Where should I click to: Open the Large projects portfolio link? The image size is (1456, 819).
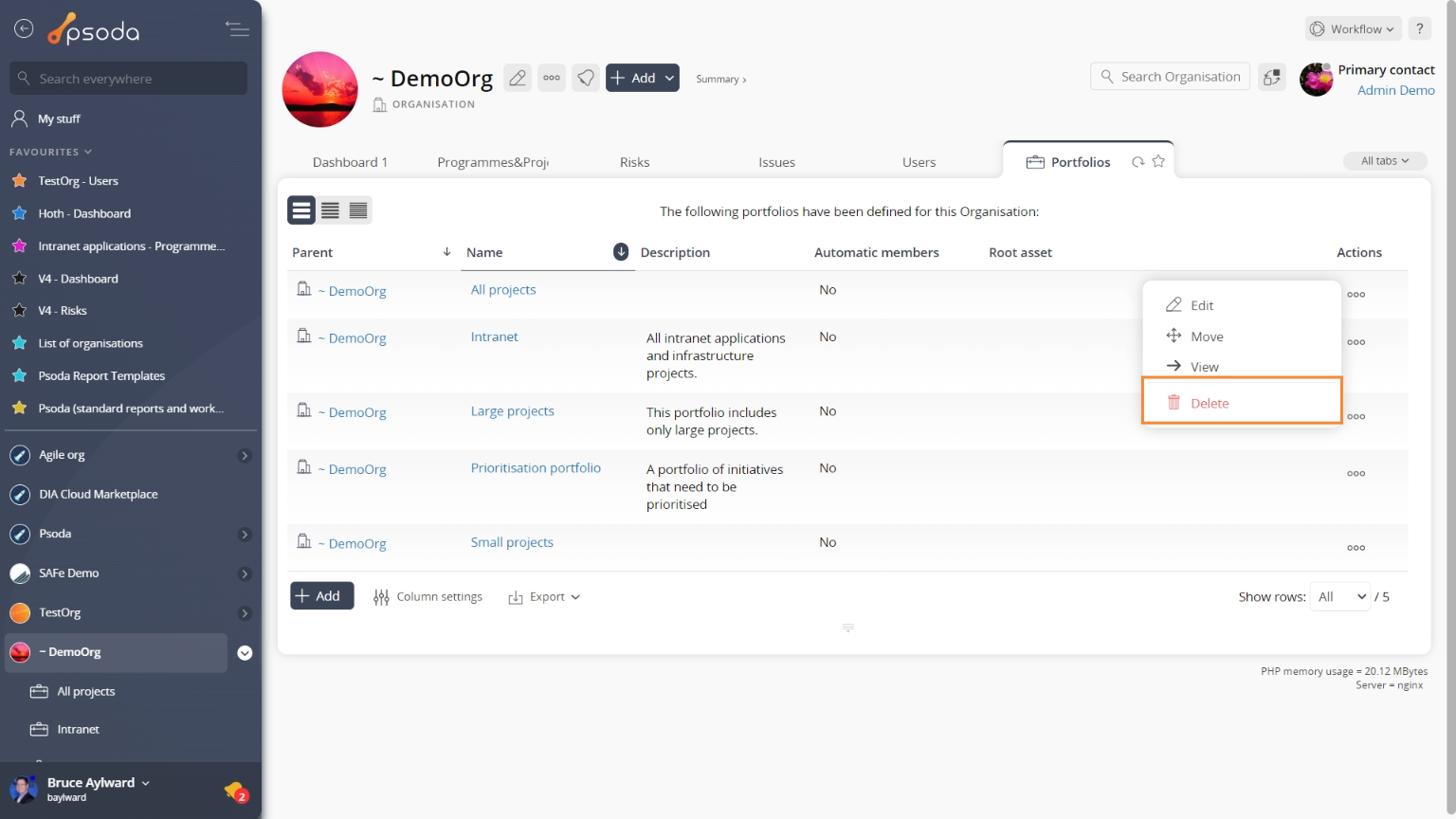(x=512, y=411)
